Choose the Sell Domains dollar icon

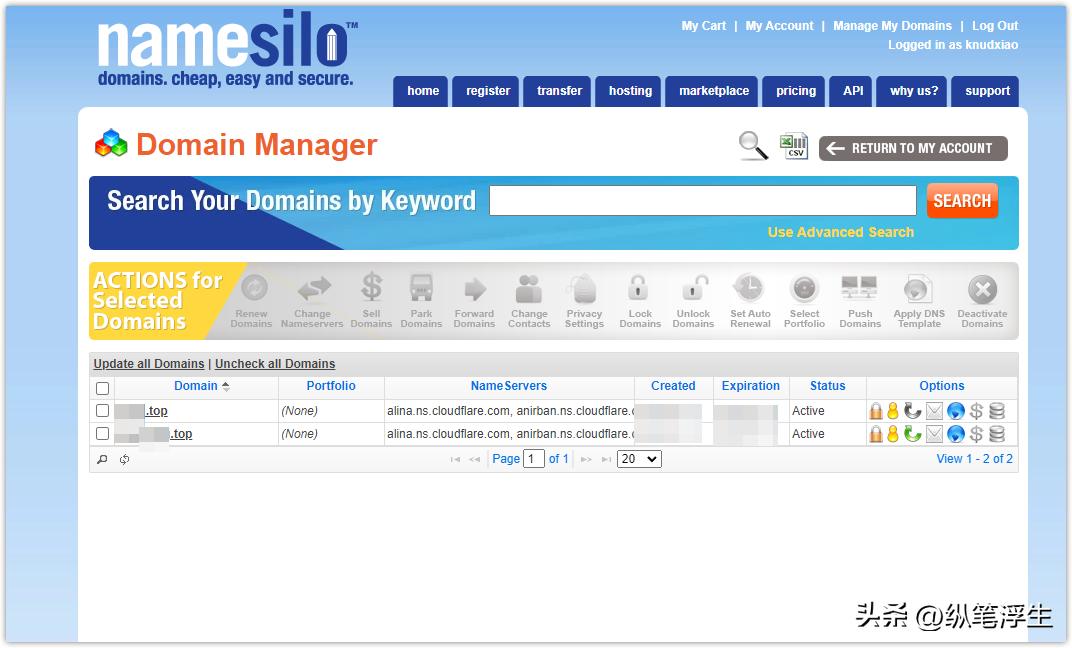click(x=371, y=287)
